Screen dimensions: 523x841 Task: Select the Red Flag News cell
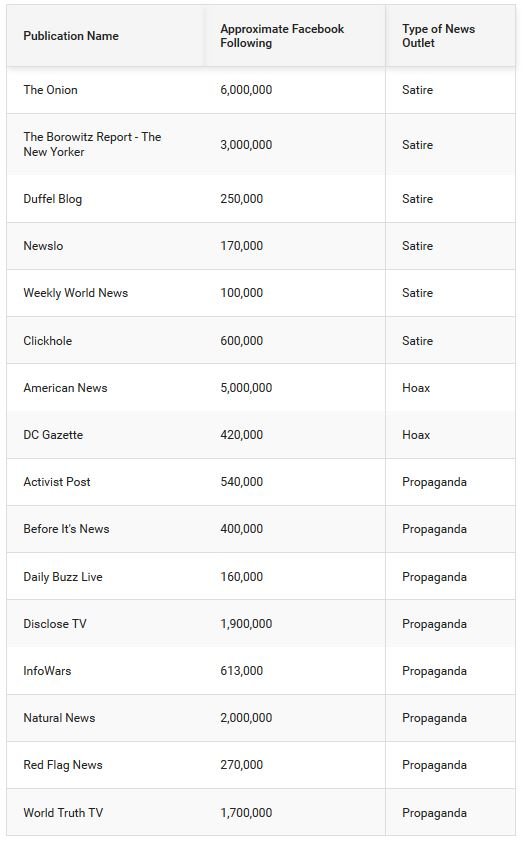(x=63, y=765)
